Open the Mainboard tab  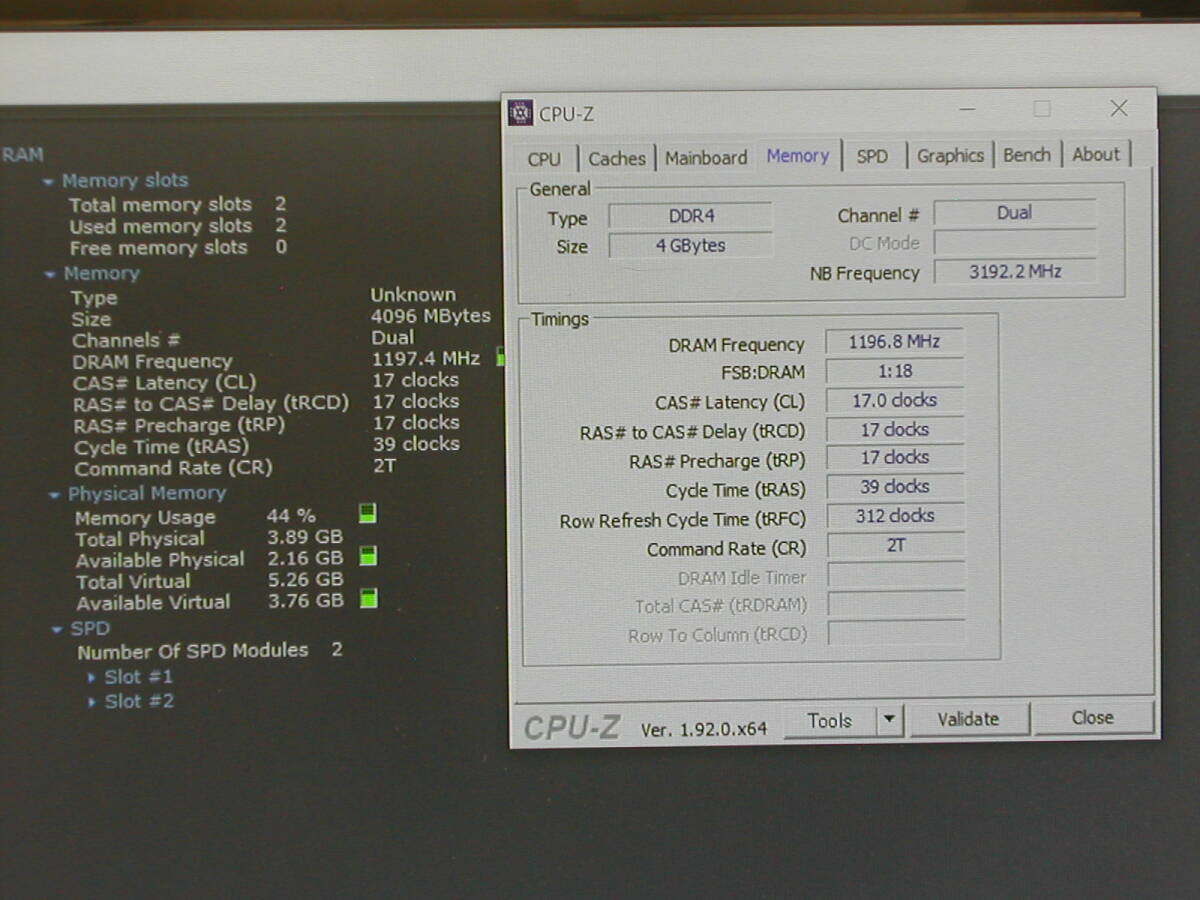[706, 158]
